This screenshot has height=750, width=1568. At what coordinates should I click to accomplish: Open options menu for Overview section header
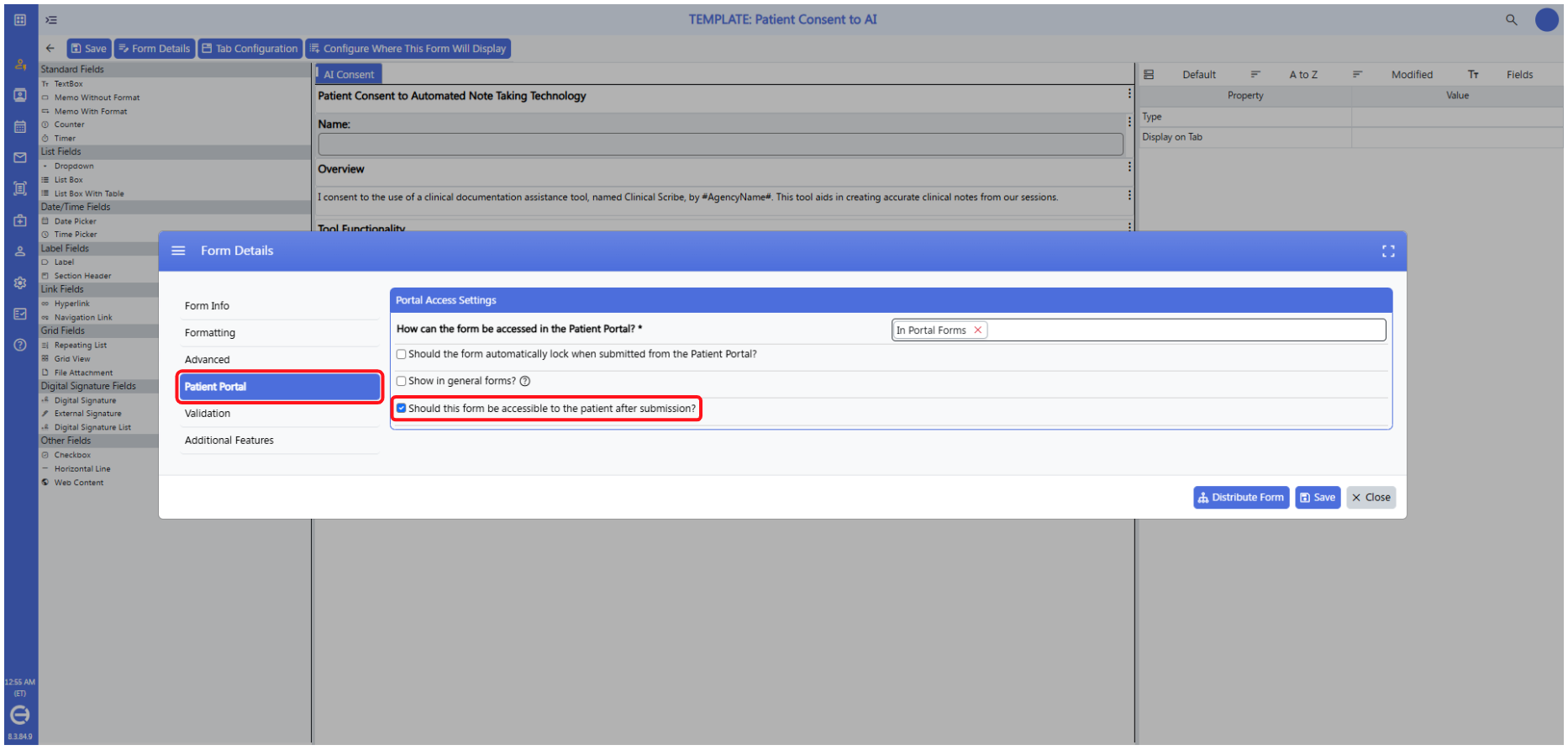(x=1129, y=167)
